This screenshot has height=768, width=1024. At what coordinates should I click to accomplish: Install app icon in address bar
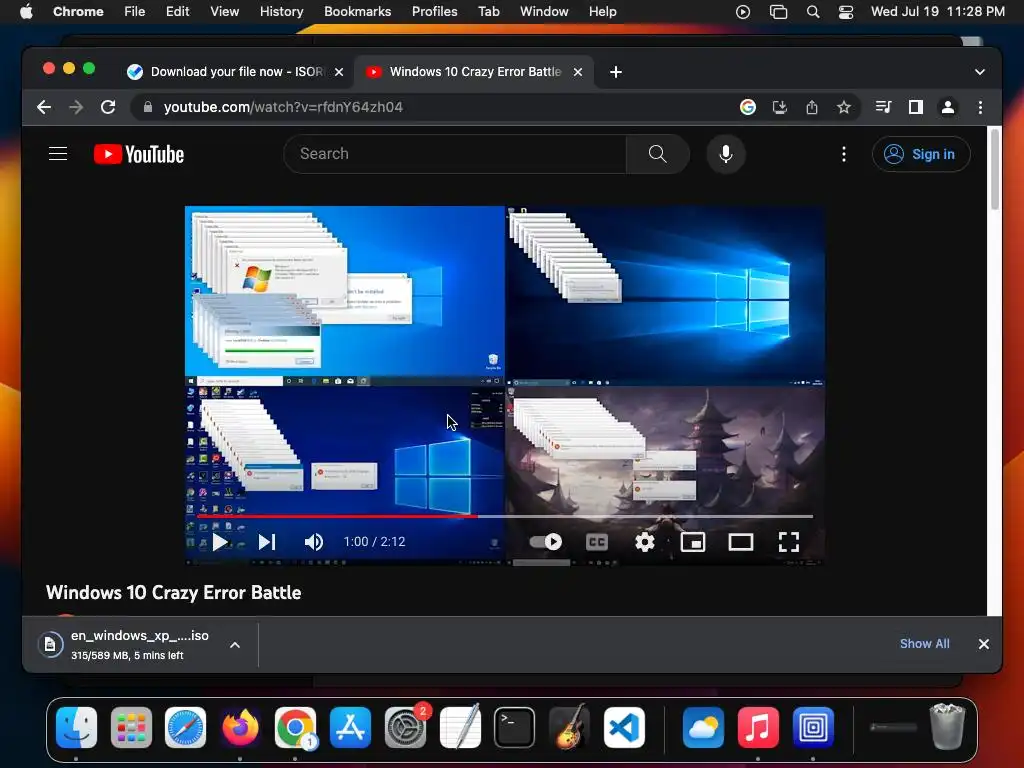(x=780, y=107)
